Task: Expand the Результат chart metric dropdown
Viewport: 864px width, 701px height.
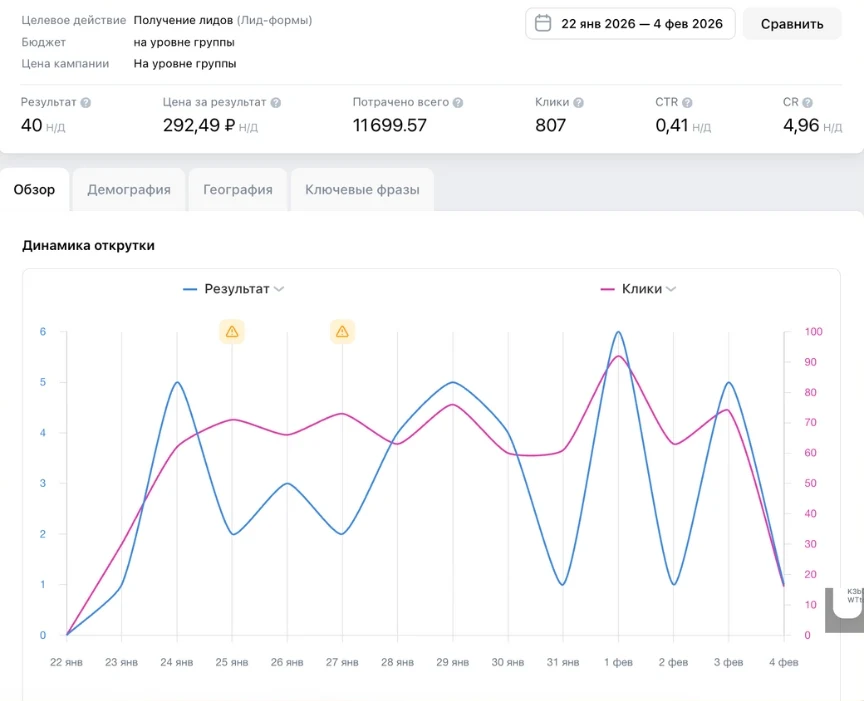Action: coord(279,289)
